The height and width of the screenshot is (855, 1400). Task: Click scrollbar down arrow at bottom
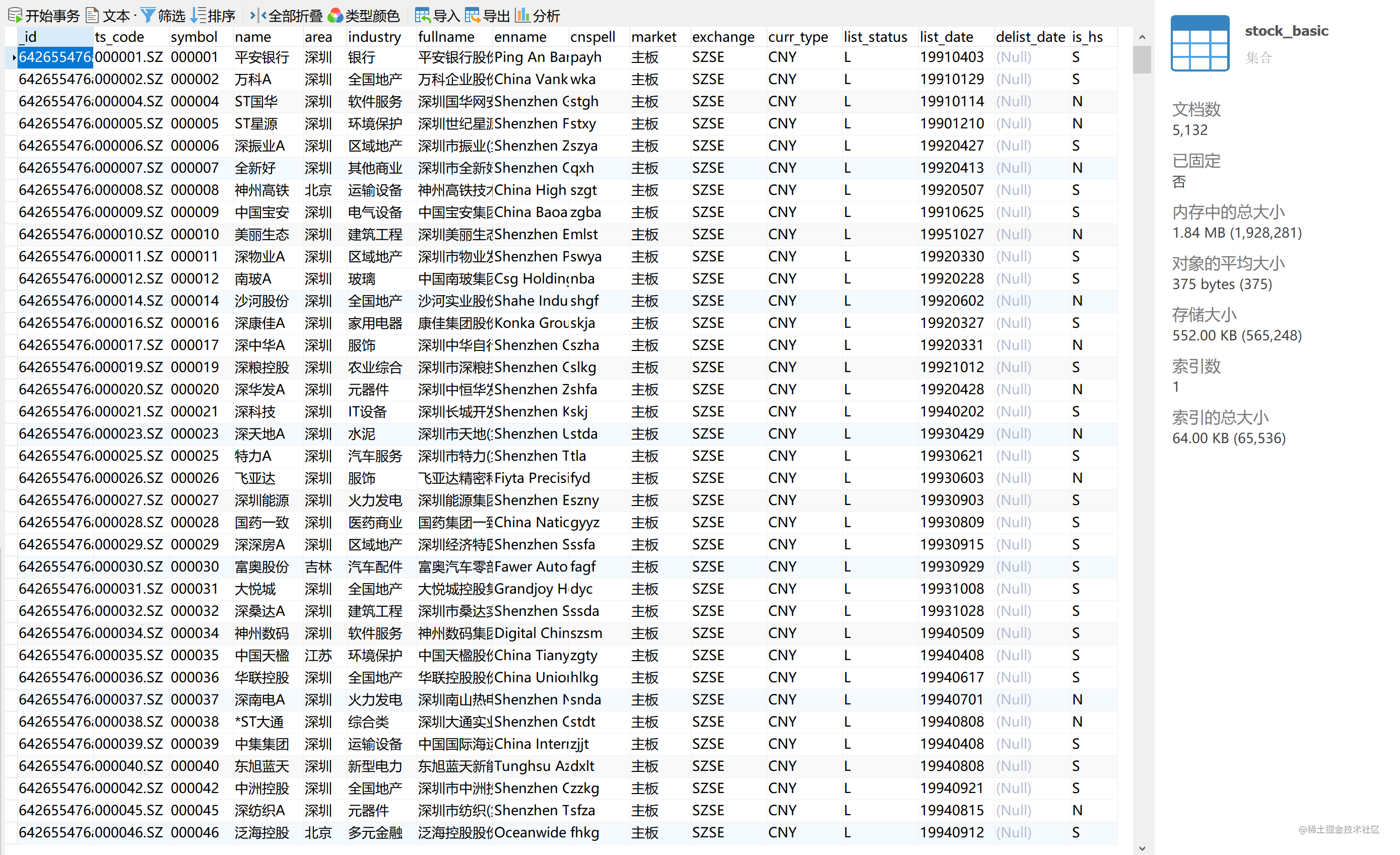pyautogui.click(x=1142, y=848)
